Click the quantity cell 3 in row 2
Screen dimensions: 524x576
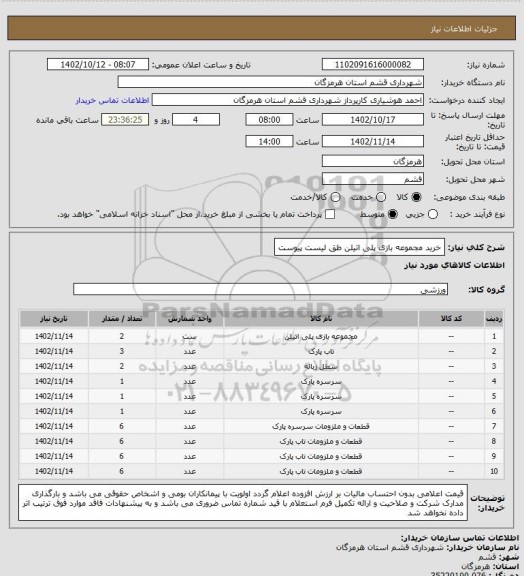point(122,351)
